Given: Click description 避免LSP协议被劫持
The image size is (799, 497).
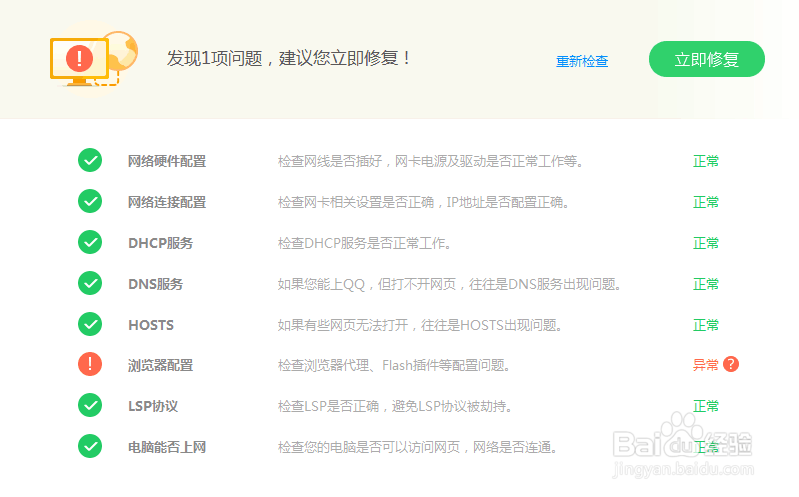Looking at the screenshot, I should pyautogui.click(x=395, y=406).
